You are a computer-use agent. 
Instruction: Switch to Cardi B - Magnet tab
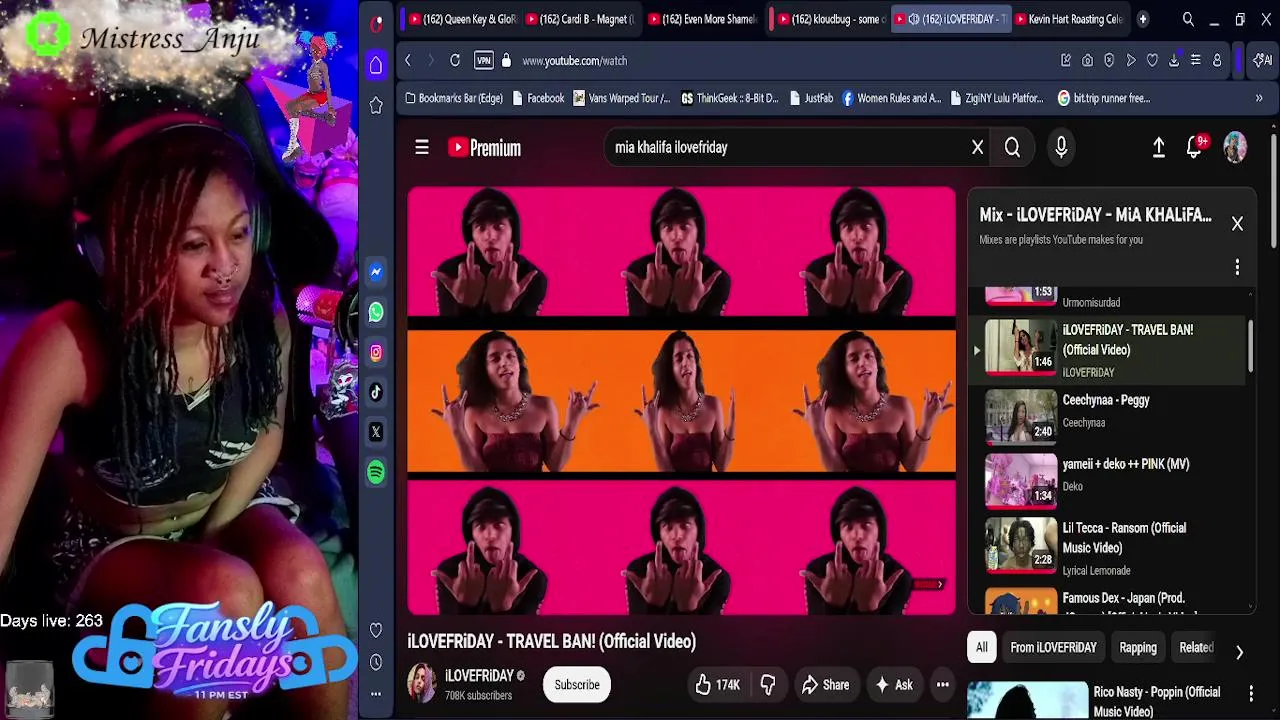pyautogui.click(x=580, y=19)
